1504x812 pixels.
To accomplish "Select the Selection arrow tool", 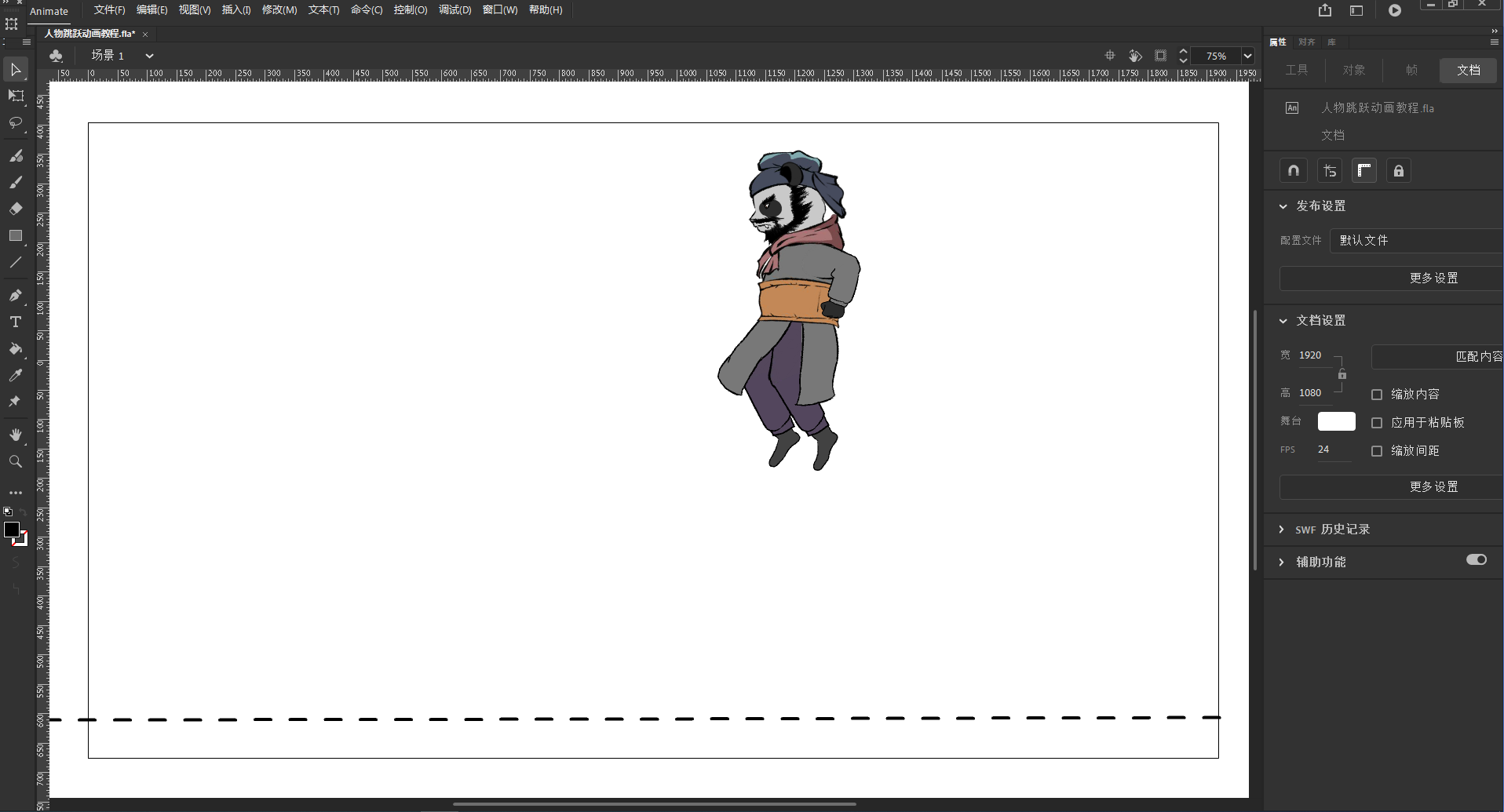I will [15, 70].
